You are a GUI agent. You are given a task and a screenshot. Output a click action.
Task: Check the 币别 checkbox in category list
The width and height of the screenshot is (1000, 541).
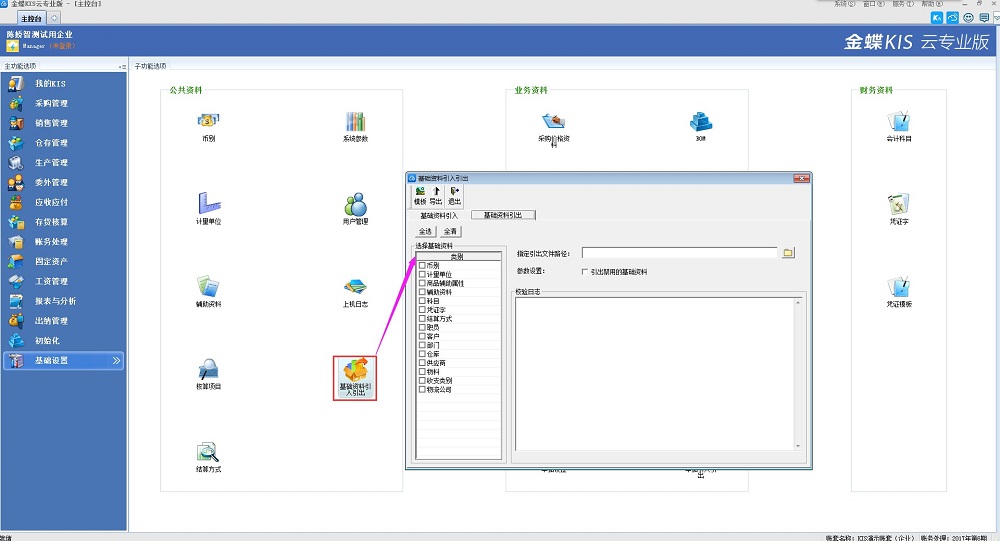[x=422, y=265]
